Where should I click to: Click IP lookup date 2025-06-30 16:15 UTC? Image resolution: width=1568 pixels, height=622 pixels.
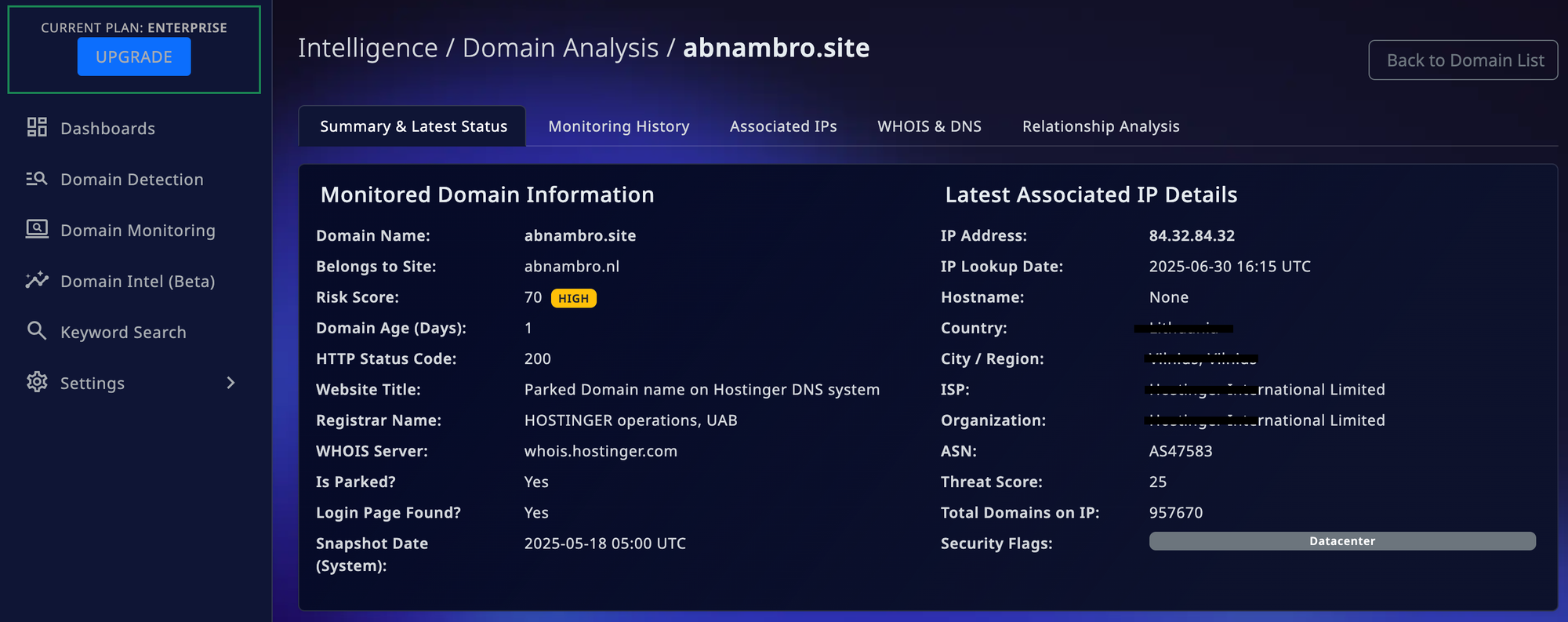[1229, 267]
